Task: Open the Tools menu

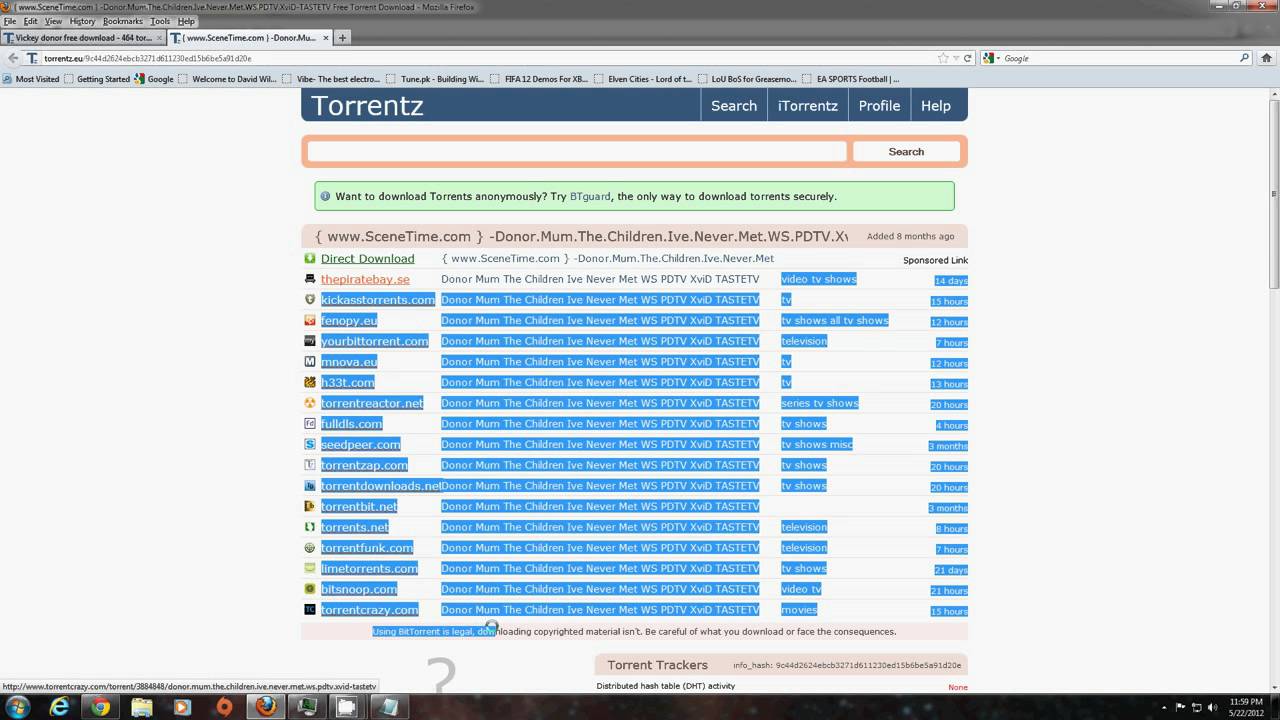Action: pos(160,21)
